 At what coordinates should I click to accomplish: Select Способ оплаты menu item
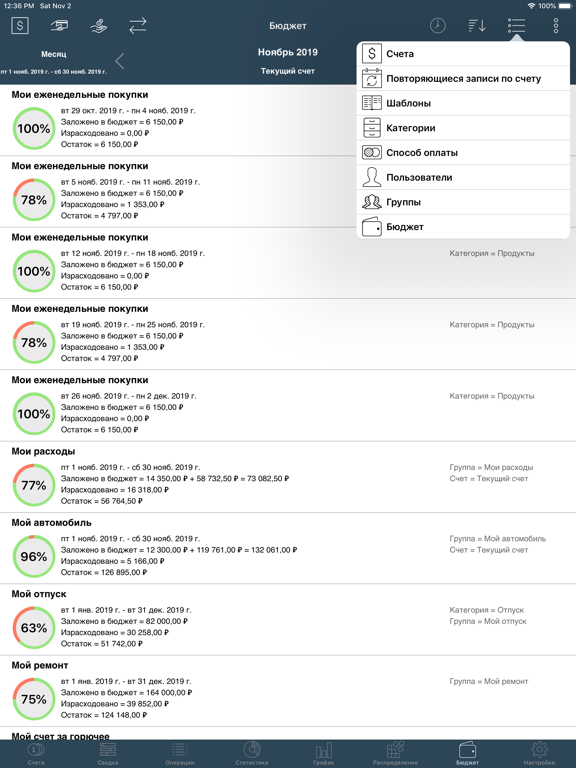[x=463, y=153]
